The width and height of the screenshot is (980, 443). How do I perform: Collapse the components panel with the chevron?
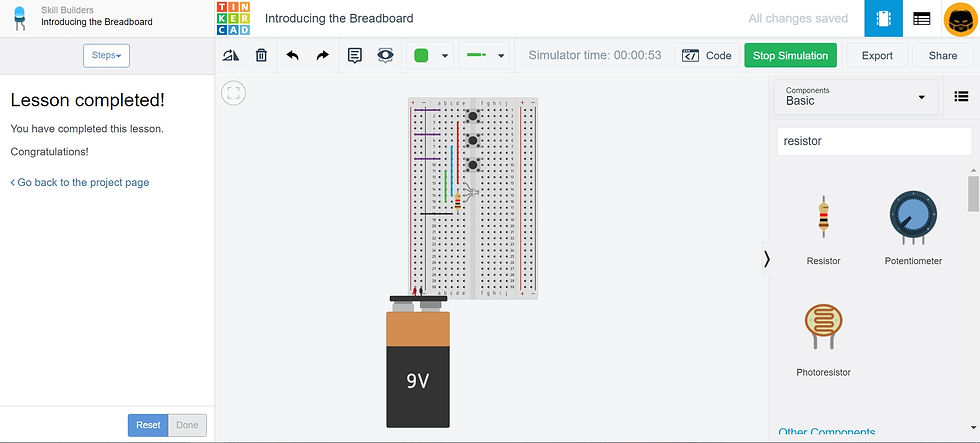pyautogui.click(x=767, y=259)
